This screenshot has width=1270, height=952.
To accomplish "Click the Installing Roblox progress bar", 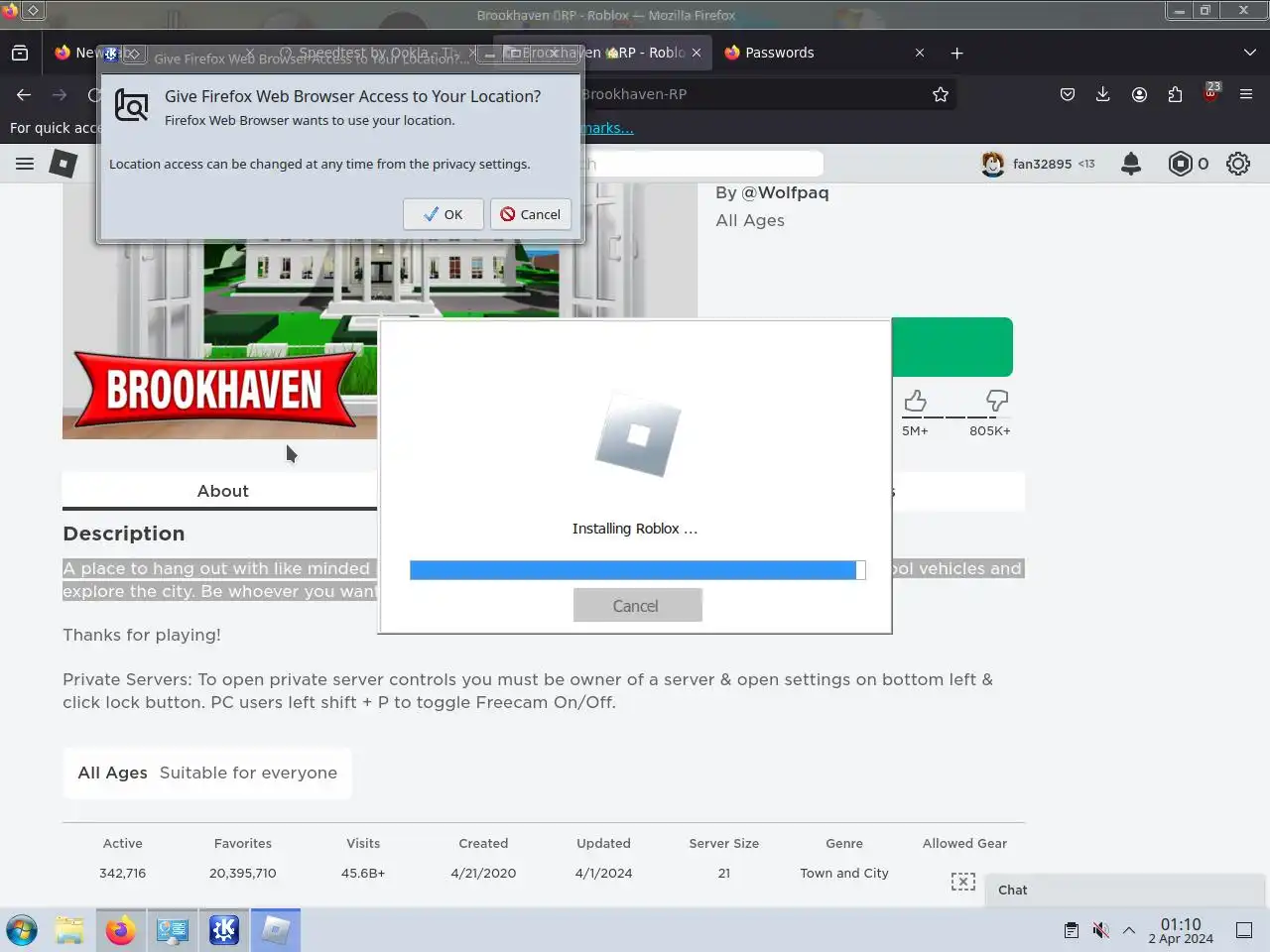I will (637, 570).
